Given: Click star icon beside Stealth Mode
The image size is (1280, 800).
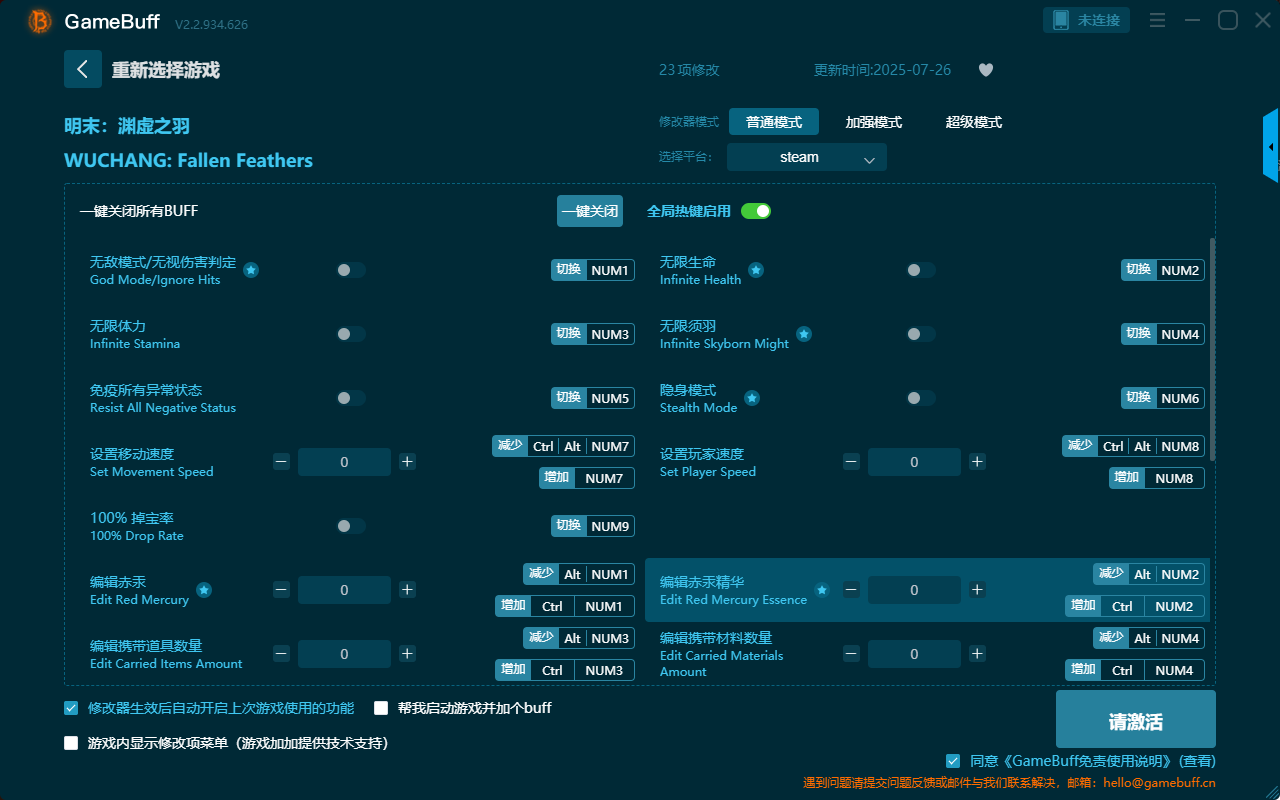Looking at the screenshot, I should click(x=752, y=398).
